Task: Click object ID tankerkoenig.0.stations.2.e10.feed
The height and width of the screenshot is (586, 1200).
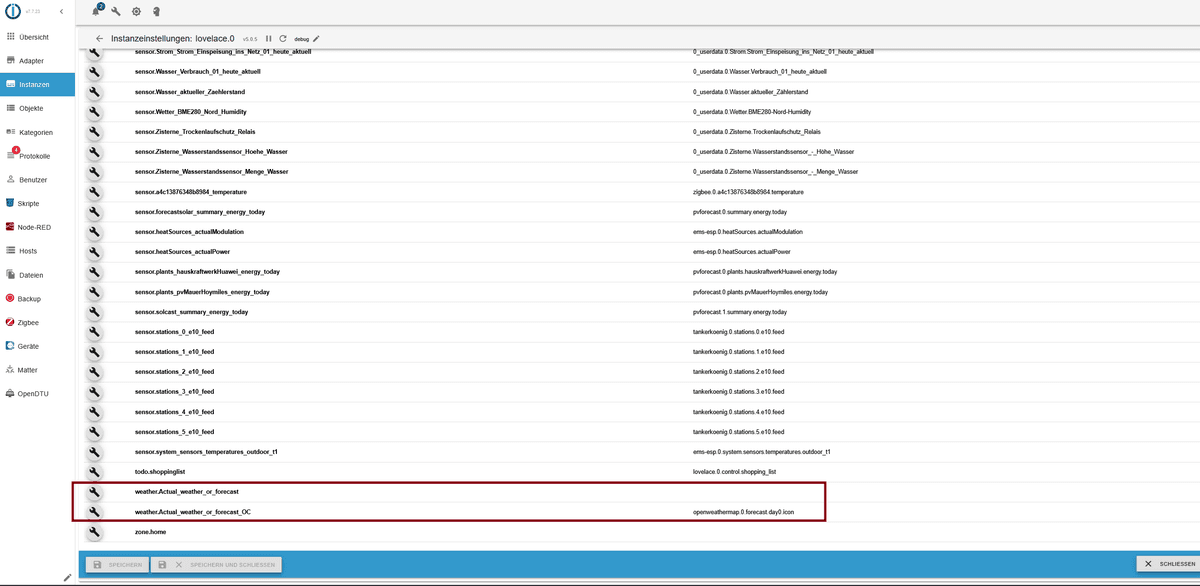Action: pyautogui.click(x=738, y=372)
